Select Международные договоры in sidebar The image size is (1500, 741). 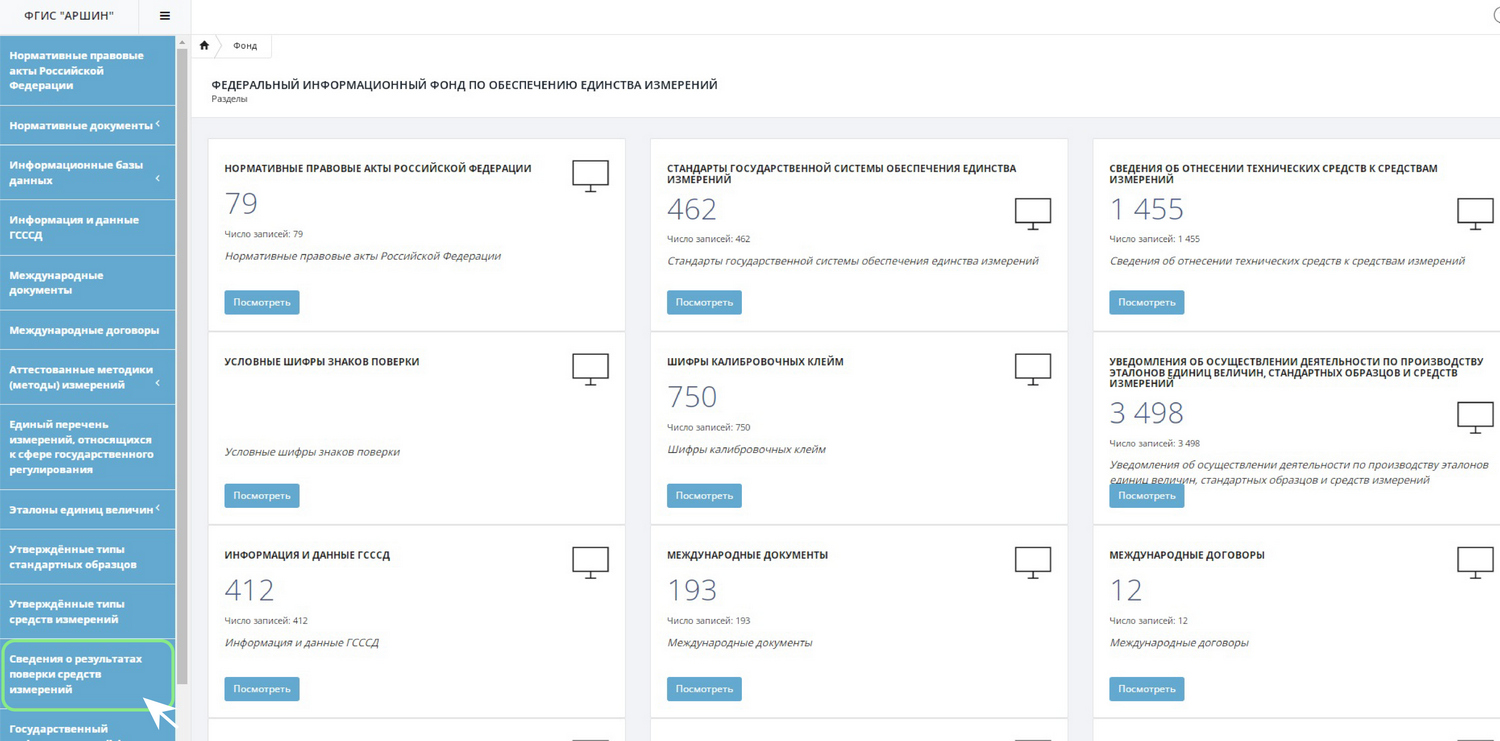84,330
